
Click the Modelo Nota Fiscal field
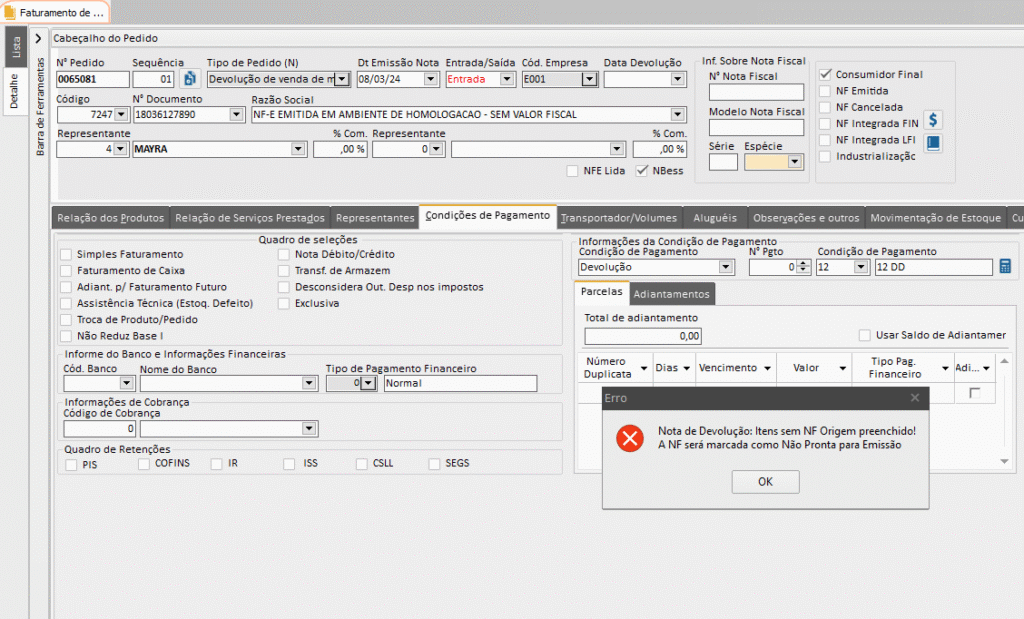[756, 127]
